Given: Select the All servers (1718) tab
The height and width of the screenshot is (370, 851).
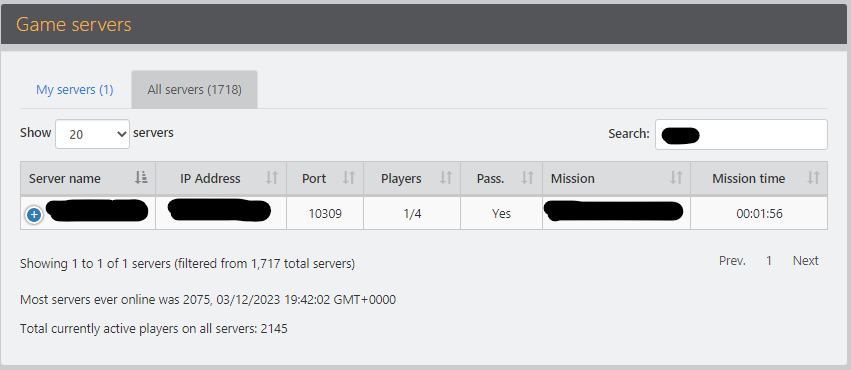Looking at the screenshot, I should tap(194, 90).
